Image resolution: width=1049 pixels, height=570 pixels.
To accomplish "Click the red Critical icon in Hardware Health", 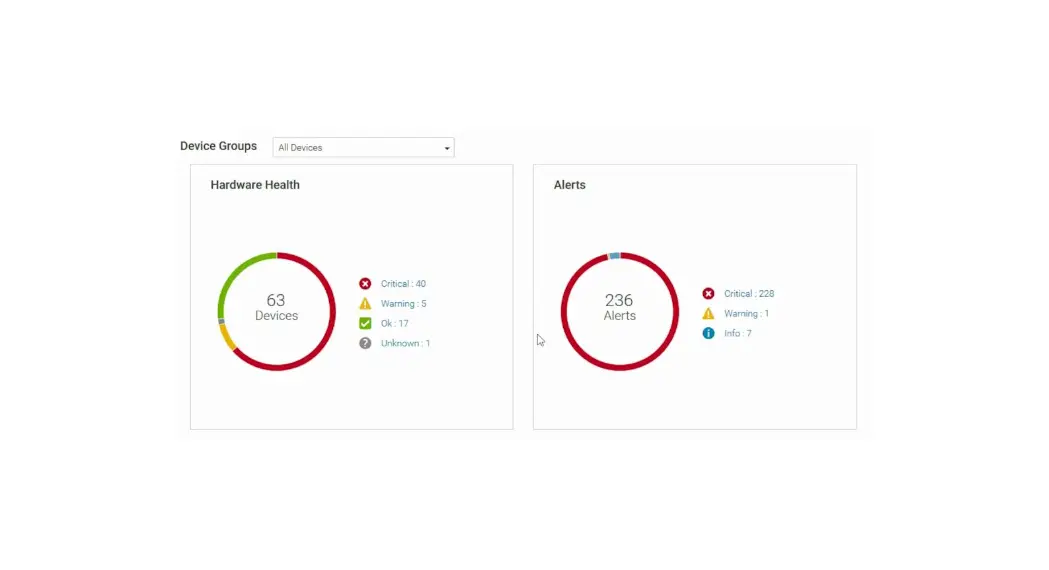I will (x=365, y=284).
